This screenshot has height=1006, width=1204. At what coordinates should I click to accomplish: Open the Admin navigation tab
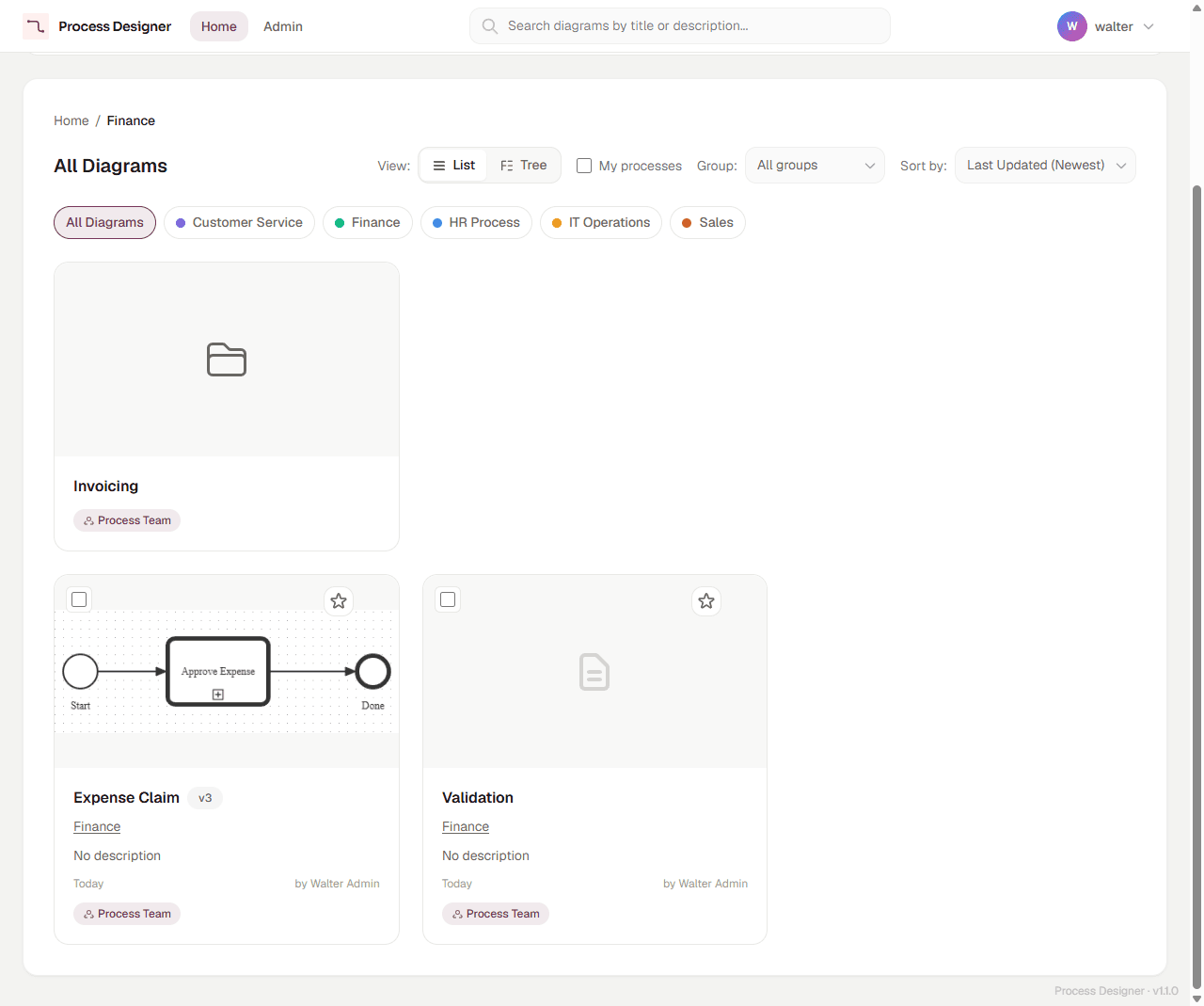[x=283, y=26]
